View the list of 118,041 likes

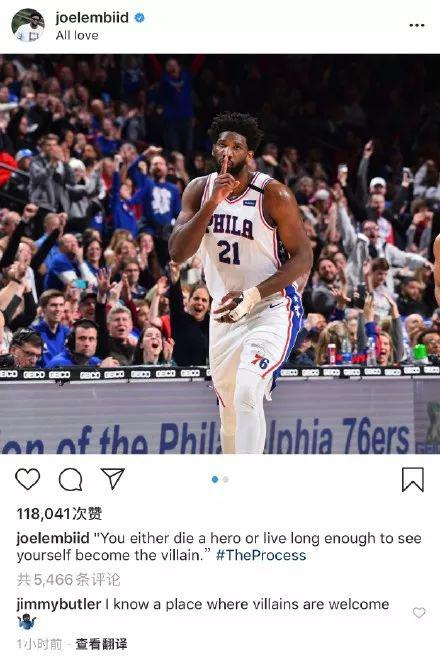click(59, 514)
